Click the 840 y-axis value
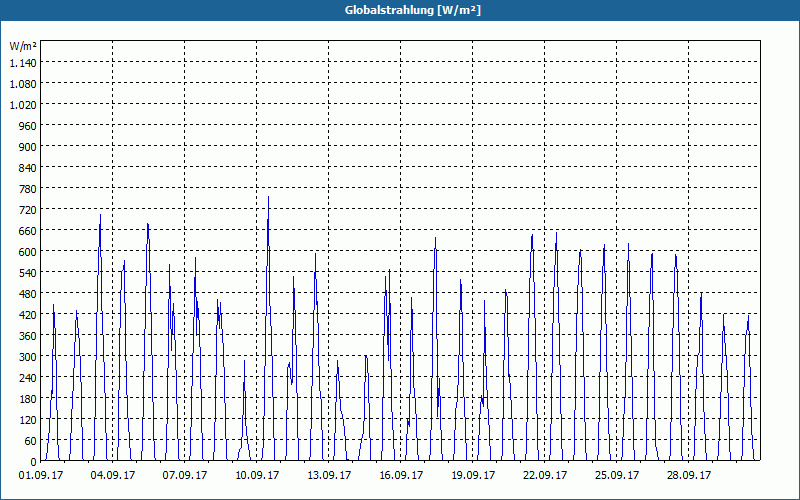 (29, 168)
